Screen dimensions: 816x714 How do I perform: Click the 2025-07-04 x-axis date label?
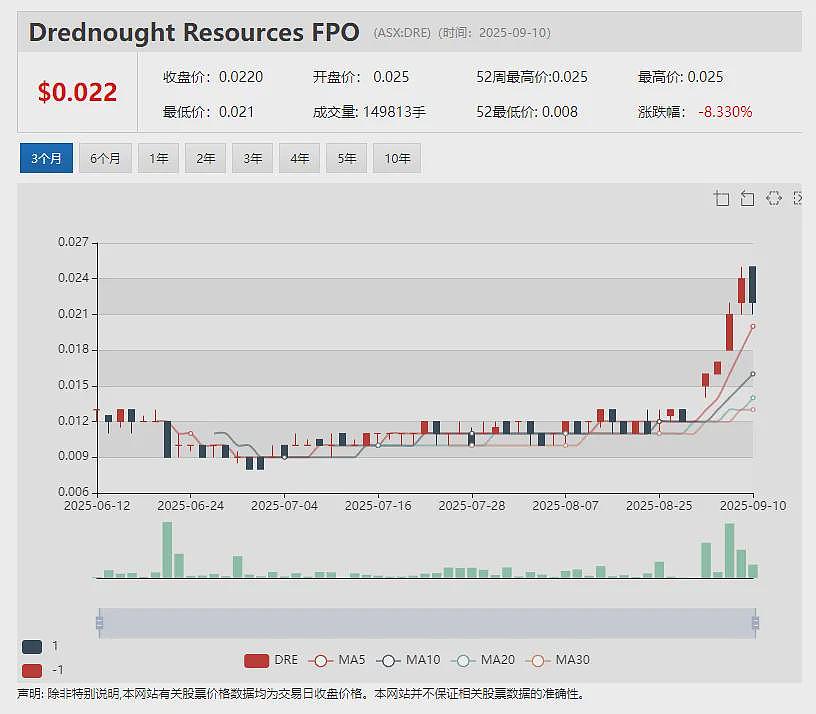pyautogui.click(x=284, y=506)
